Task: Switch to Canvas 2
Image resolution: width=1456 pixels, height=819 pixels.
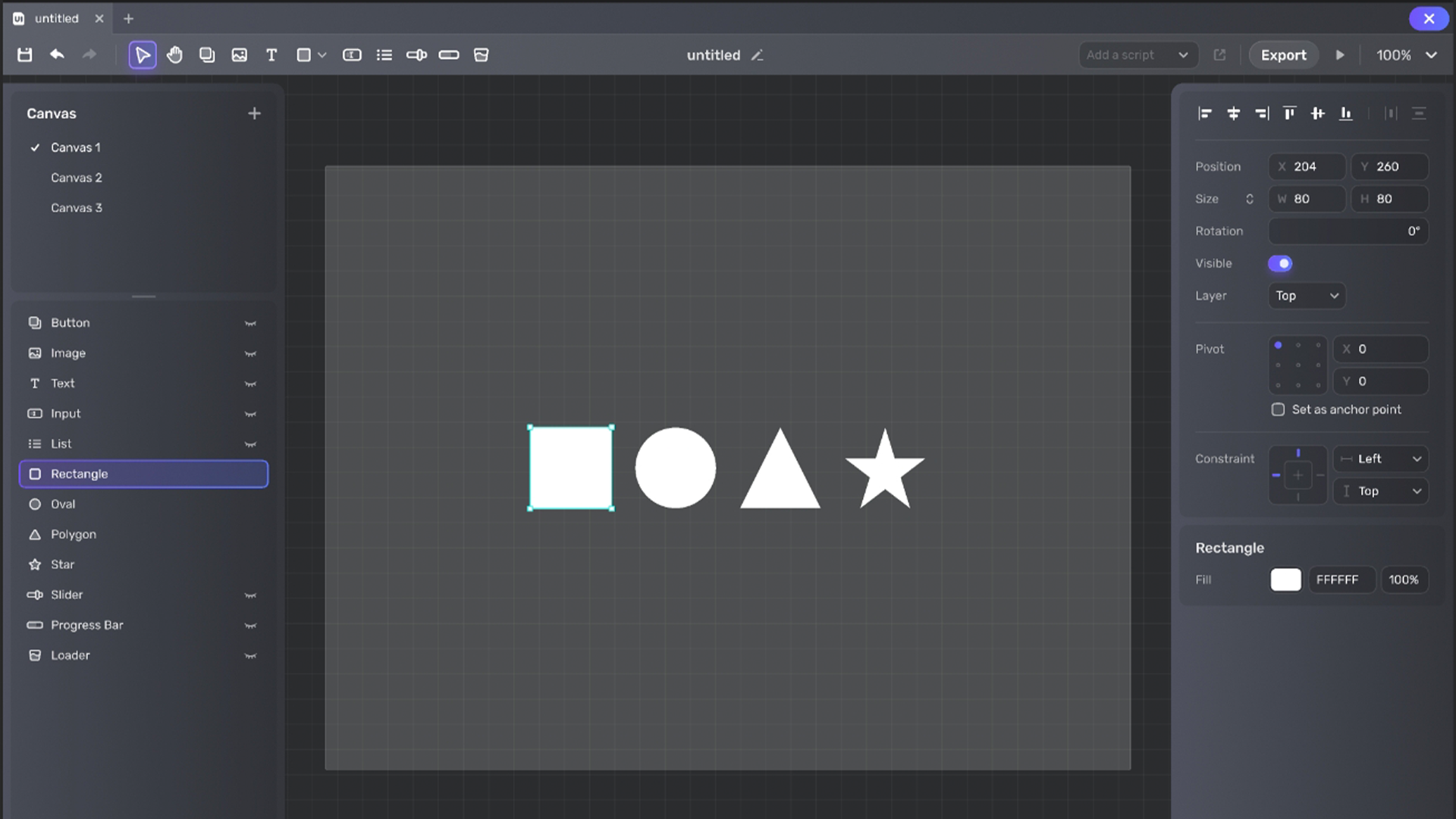Action: [77, 177]
